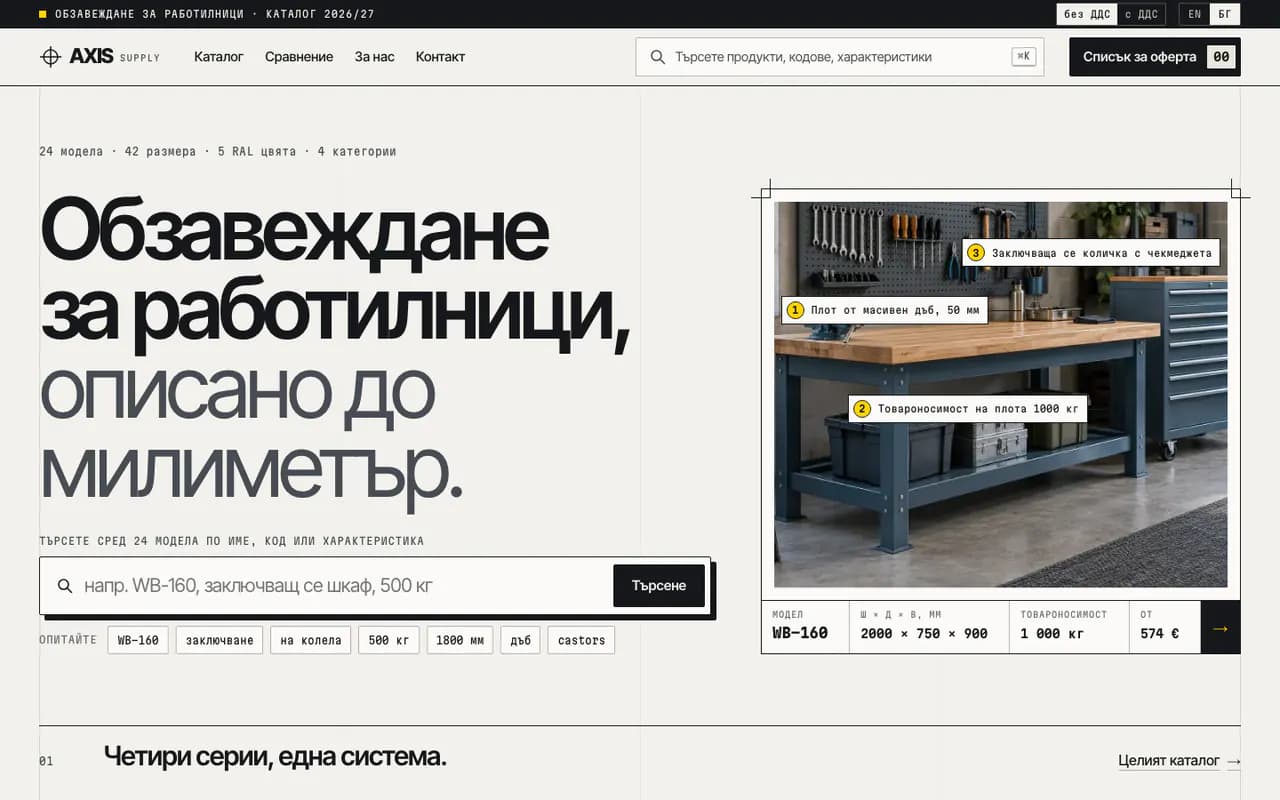
Task: Click the AXIS crosshair logo icon
Action: click(50, 57)
